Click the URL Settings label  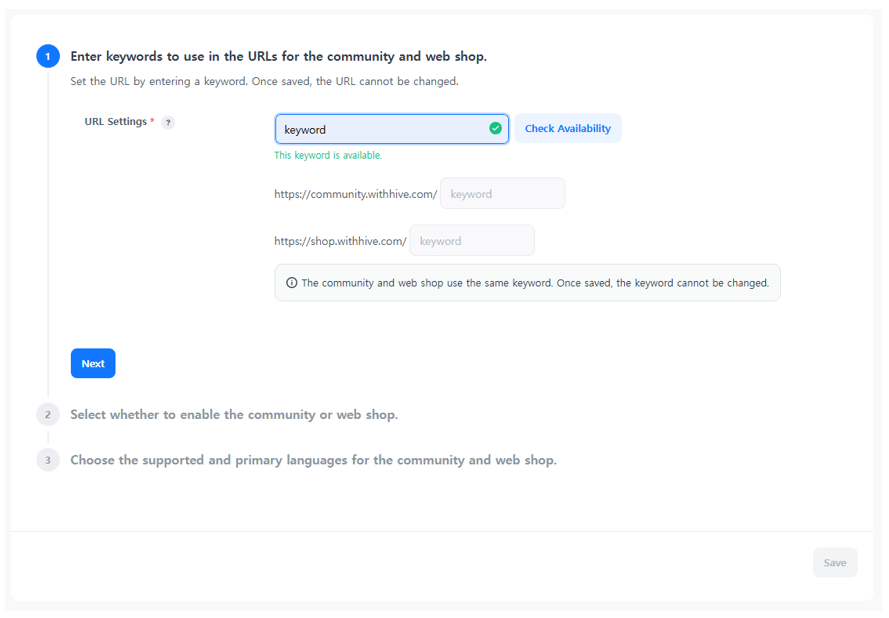click(x=116, y=122)
